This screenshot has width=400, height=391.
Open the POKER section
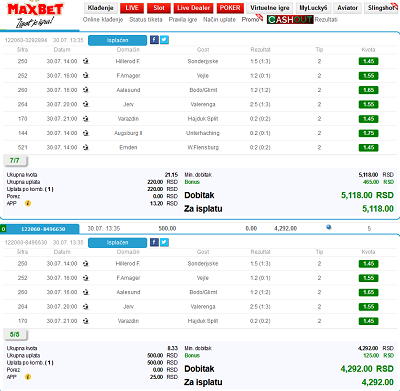[230, 8]
